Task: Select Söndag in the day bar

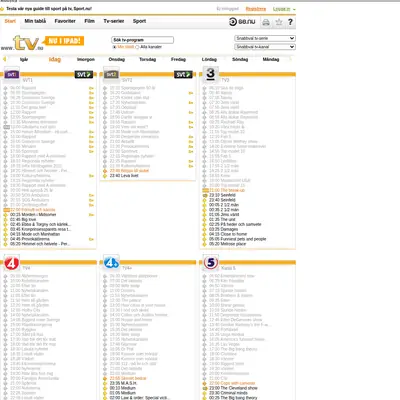Action: point(240,59)
